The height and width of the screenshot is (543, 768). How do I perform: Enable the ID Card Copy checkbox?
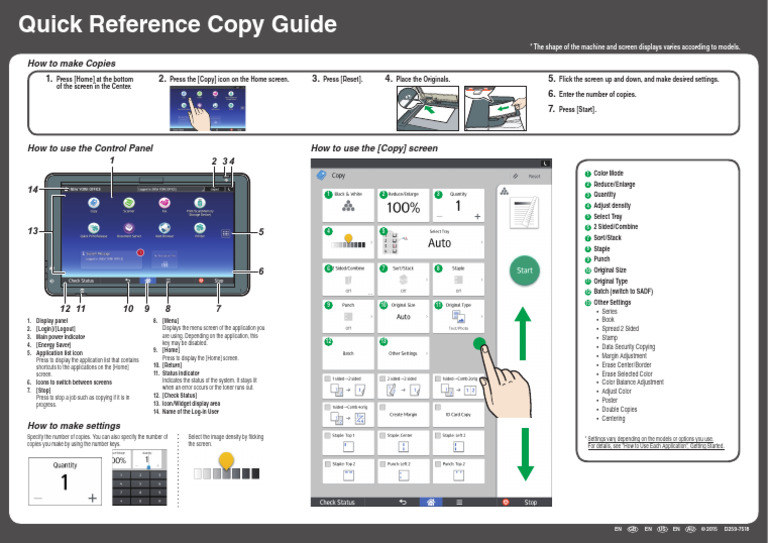point(438,407)
